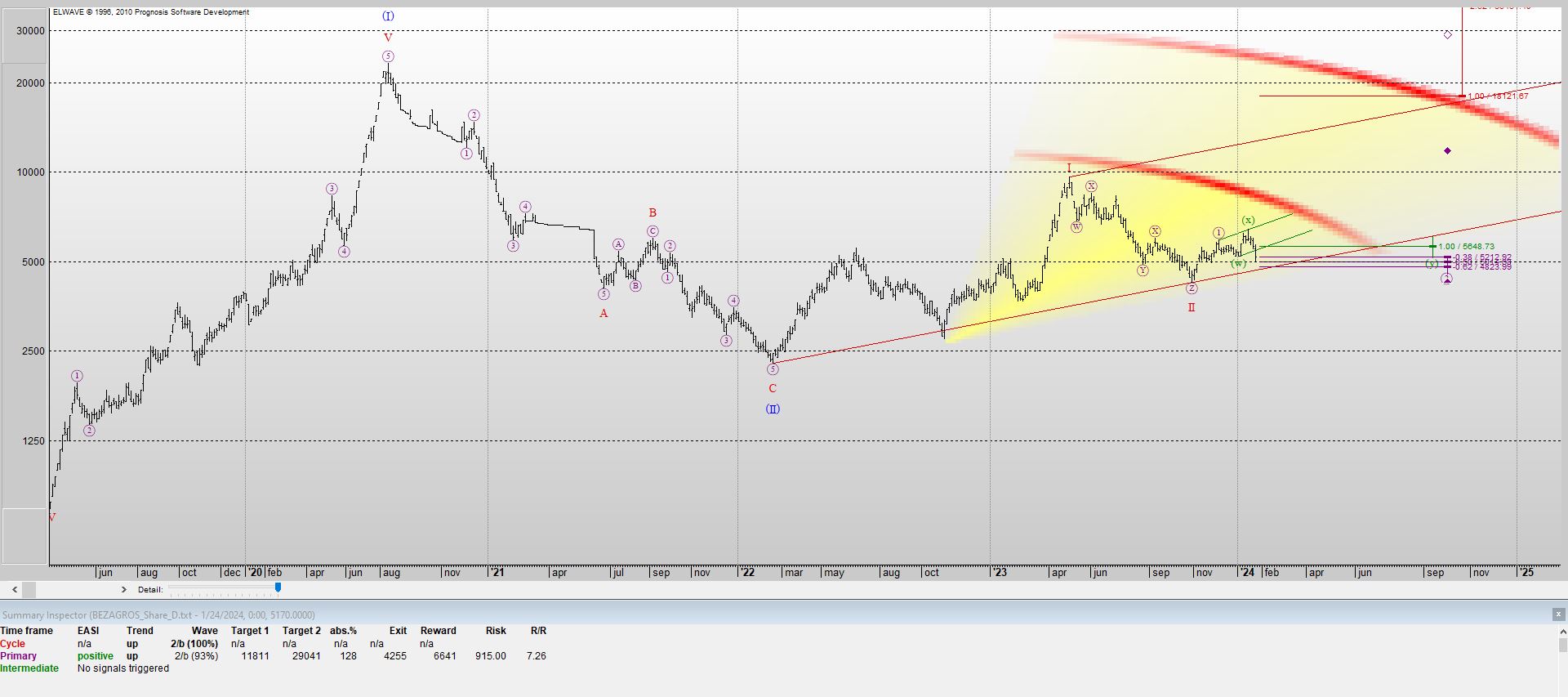Click the Wave column header

tap(205, 631)
